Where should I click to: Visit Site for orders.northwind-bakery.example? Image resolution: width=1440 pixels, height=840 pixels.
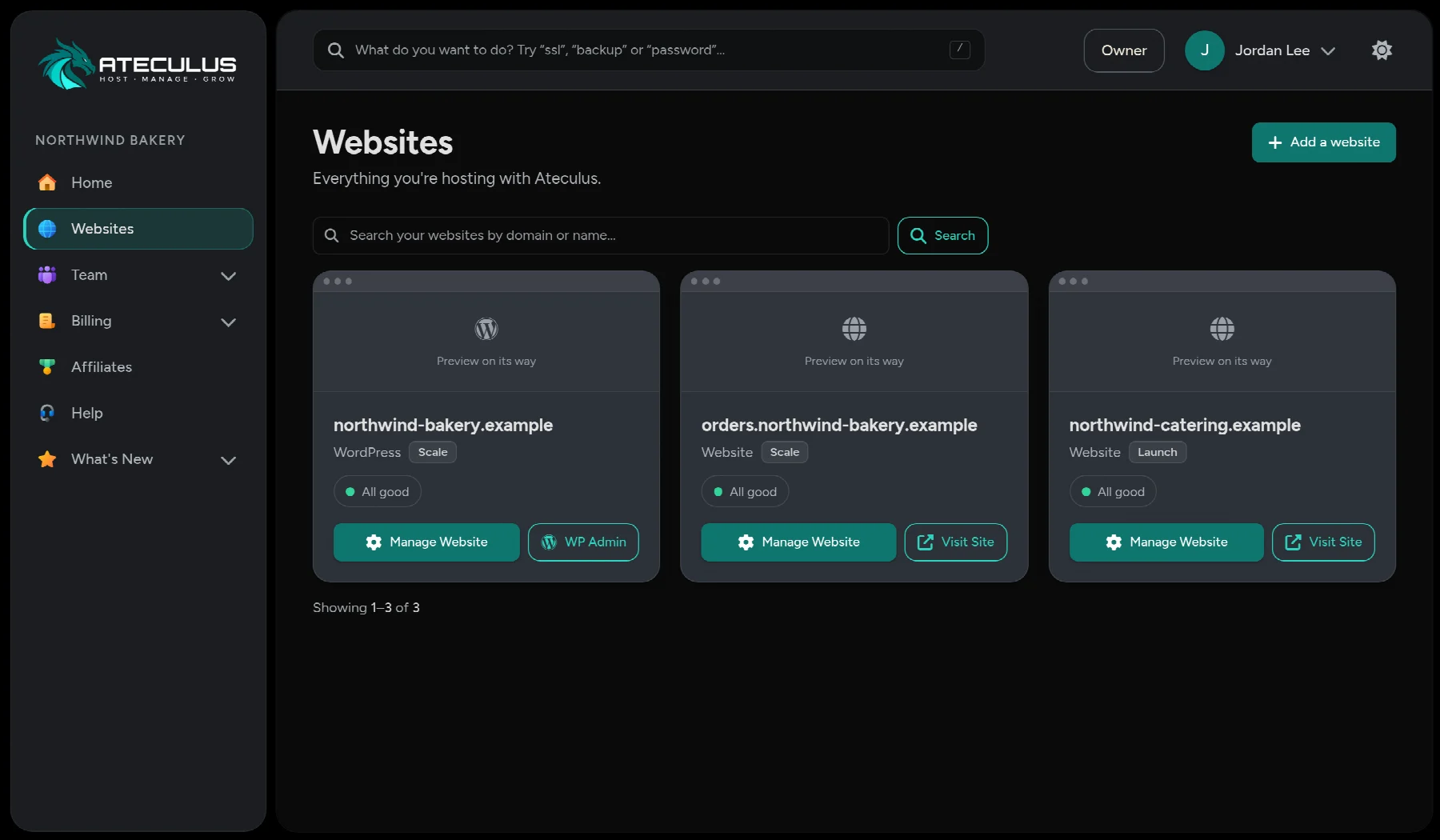click(955, 542)
